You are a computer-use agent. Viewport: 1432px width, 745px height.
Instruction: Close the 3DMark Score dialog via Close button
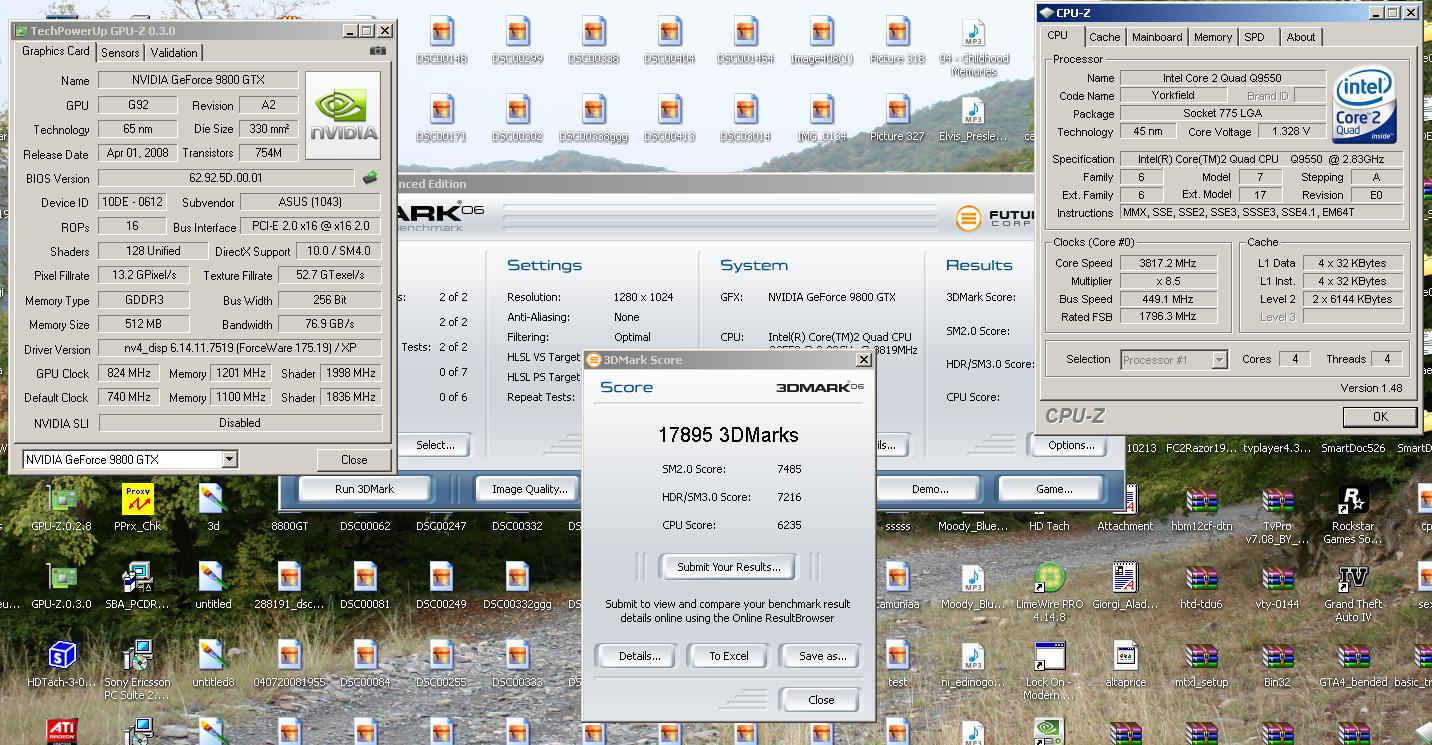pyautogui.click(x=821, y=700)
